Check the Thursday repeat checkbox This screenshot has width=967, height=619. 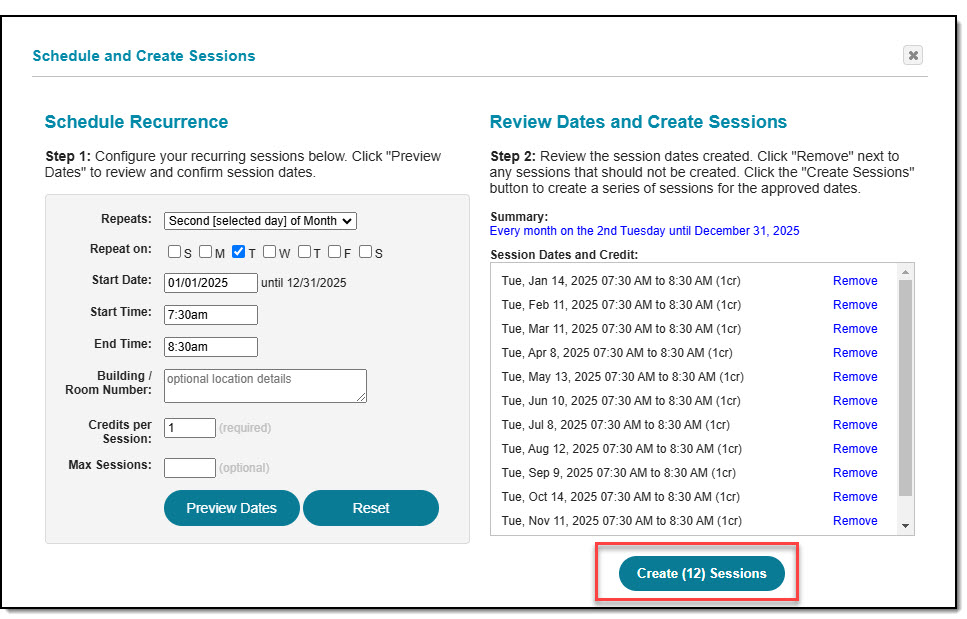pyautogui.click(x=305, y=252)
